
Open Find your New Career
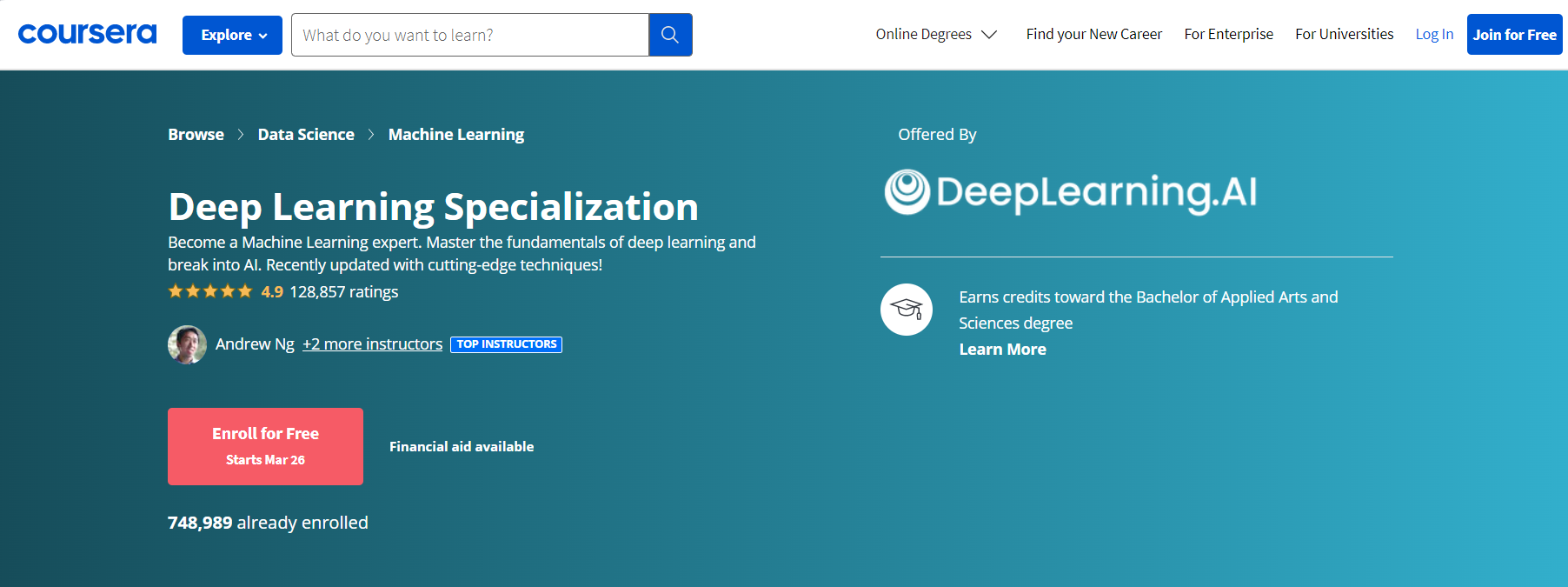[1093, 34]
